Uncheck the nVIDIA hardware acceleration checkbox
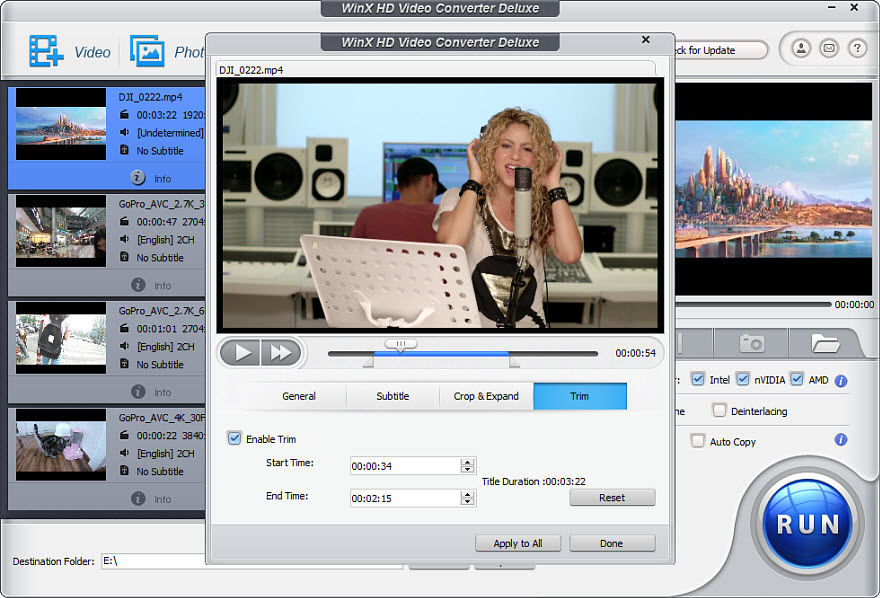This screenshot has width=880, height=598. (x=742, y=380)
